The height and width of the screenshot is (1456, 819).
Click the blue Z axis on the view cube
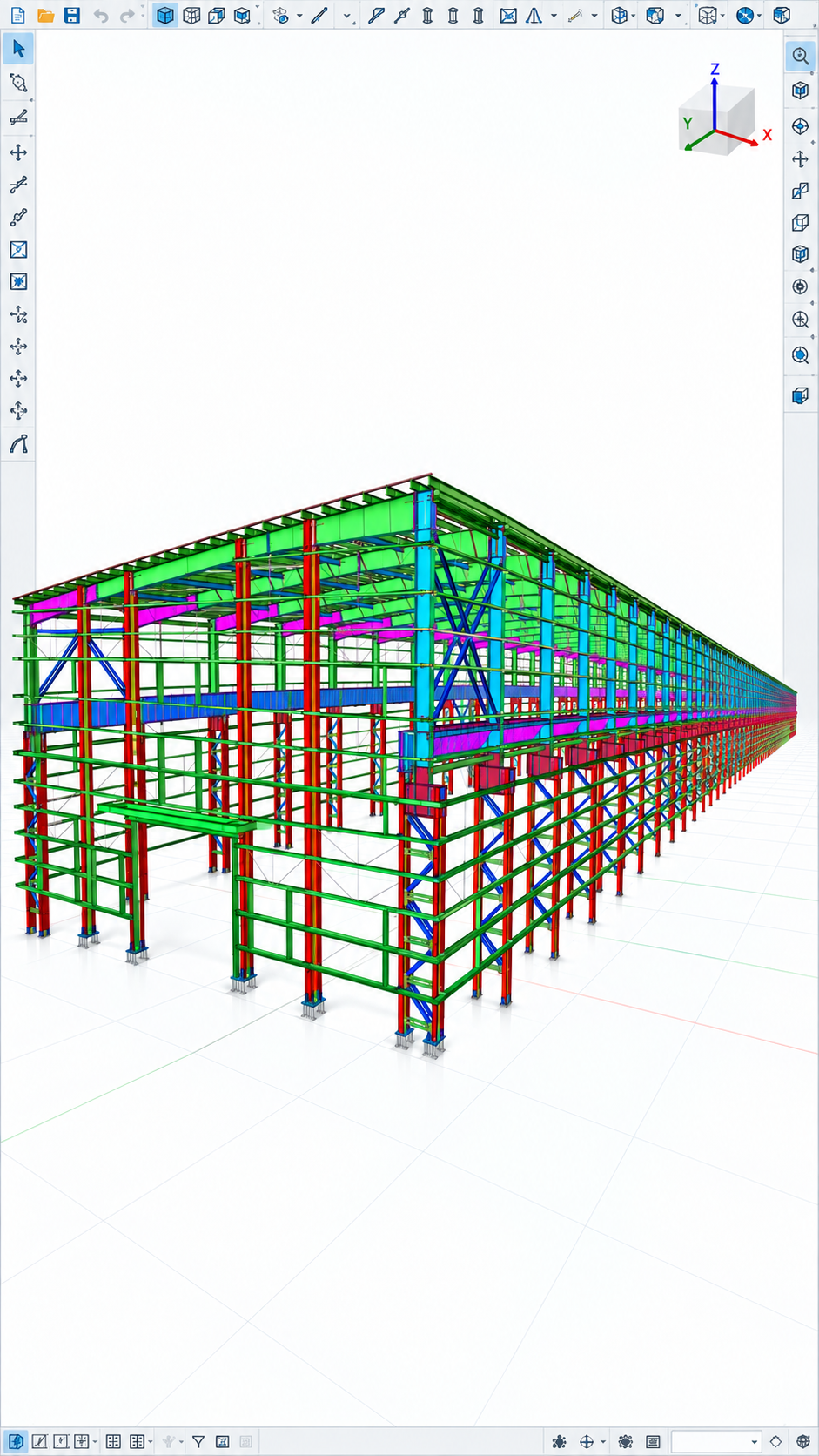(715, 98)
